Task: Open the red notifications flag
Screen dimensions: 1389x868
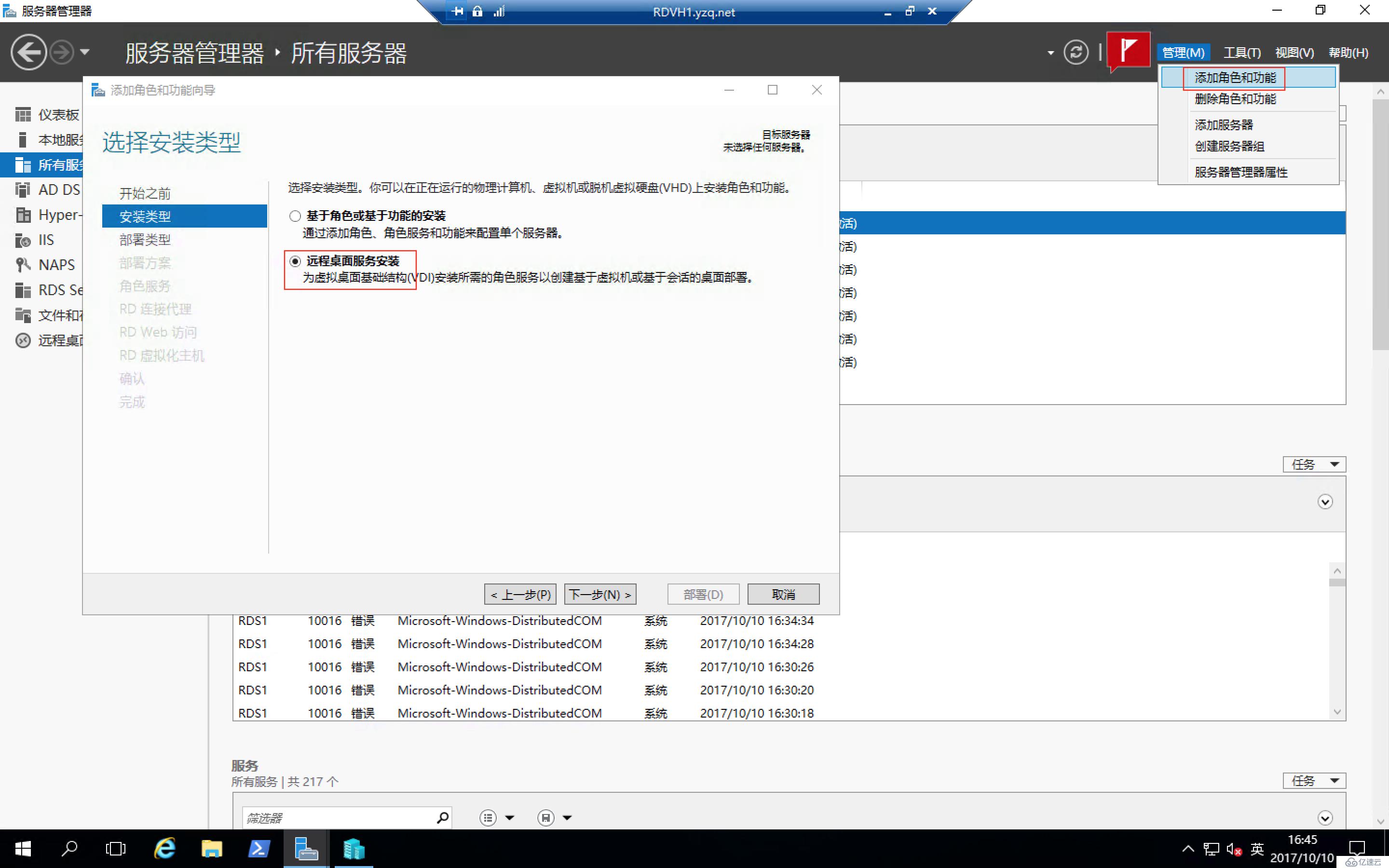Action: click(x=1129, y=52)
